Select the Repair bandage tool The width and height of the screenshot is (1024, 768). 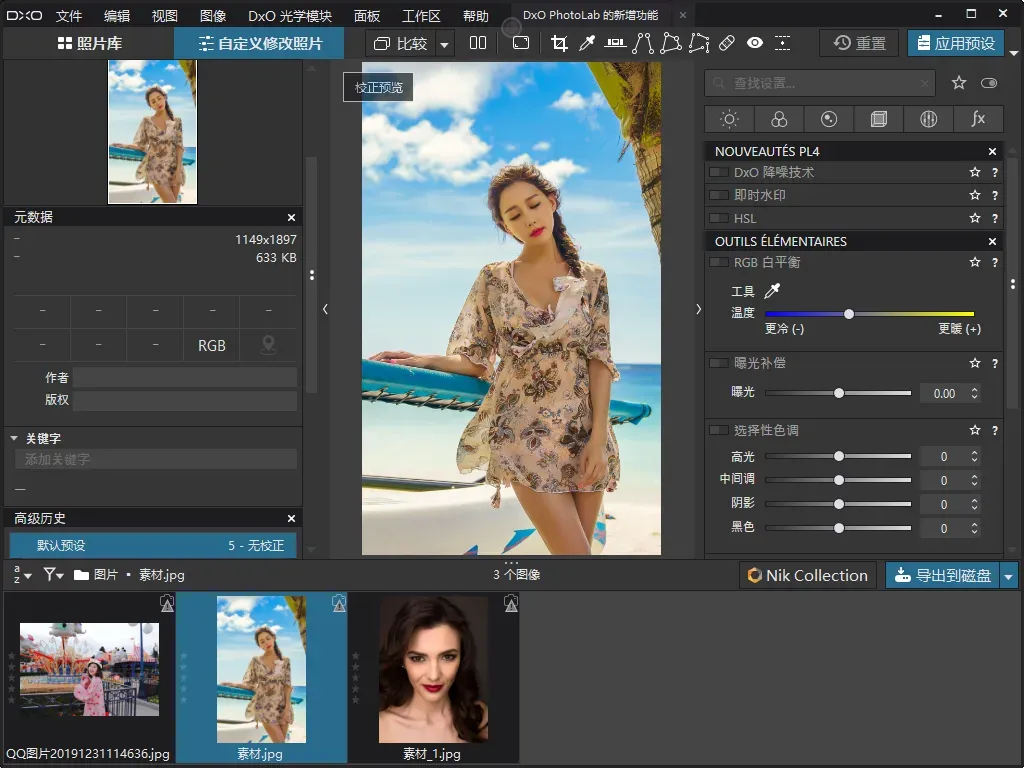coord(727,43)
